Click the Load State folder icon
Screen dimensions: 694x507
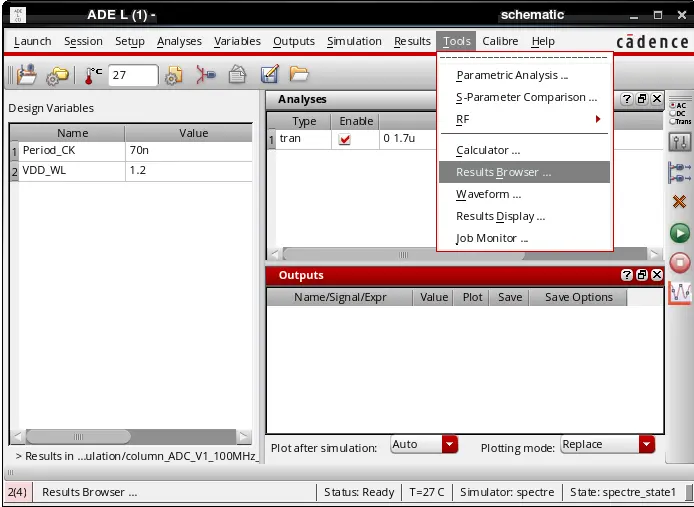click(x=299, y=74)
